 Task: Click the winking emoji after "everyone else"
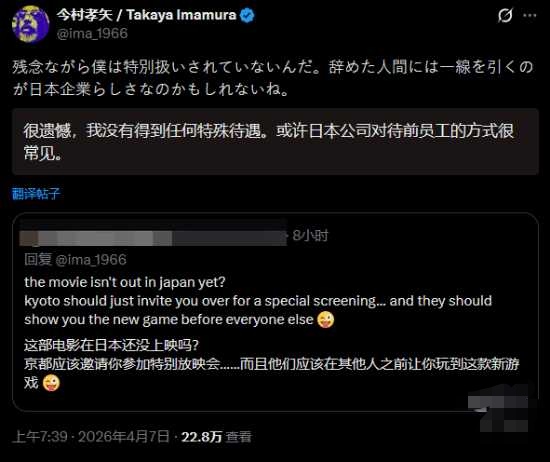tap(326, 320)
